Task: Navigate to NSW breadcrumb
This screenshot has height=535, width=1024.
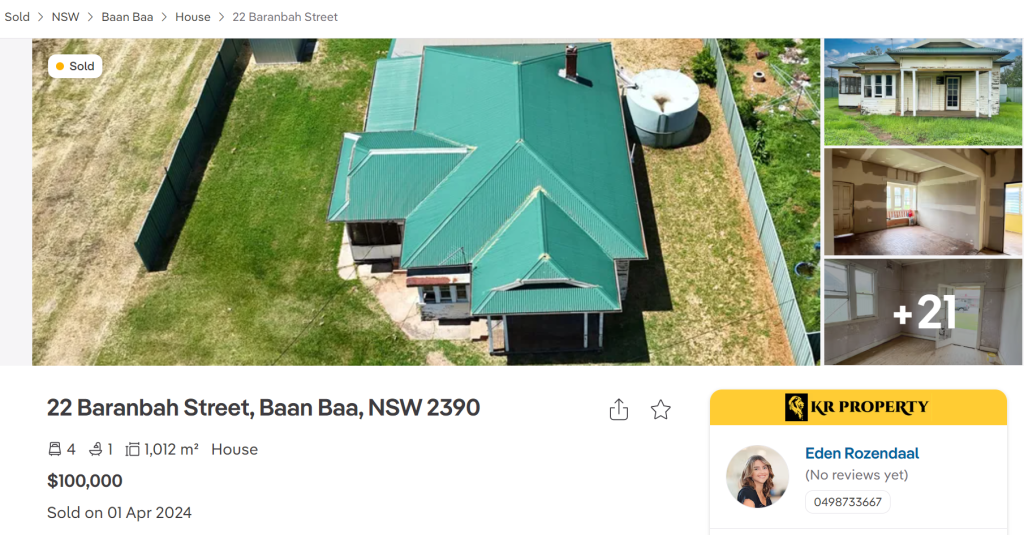Action: pos(65,17)
